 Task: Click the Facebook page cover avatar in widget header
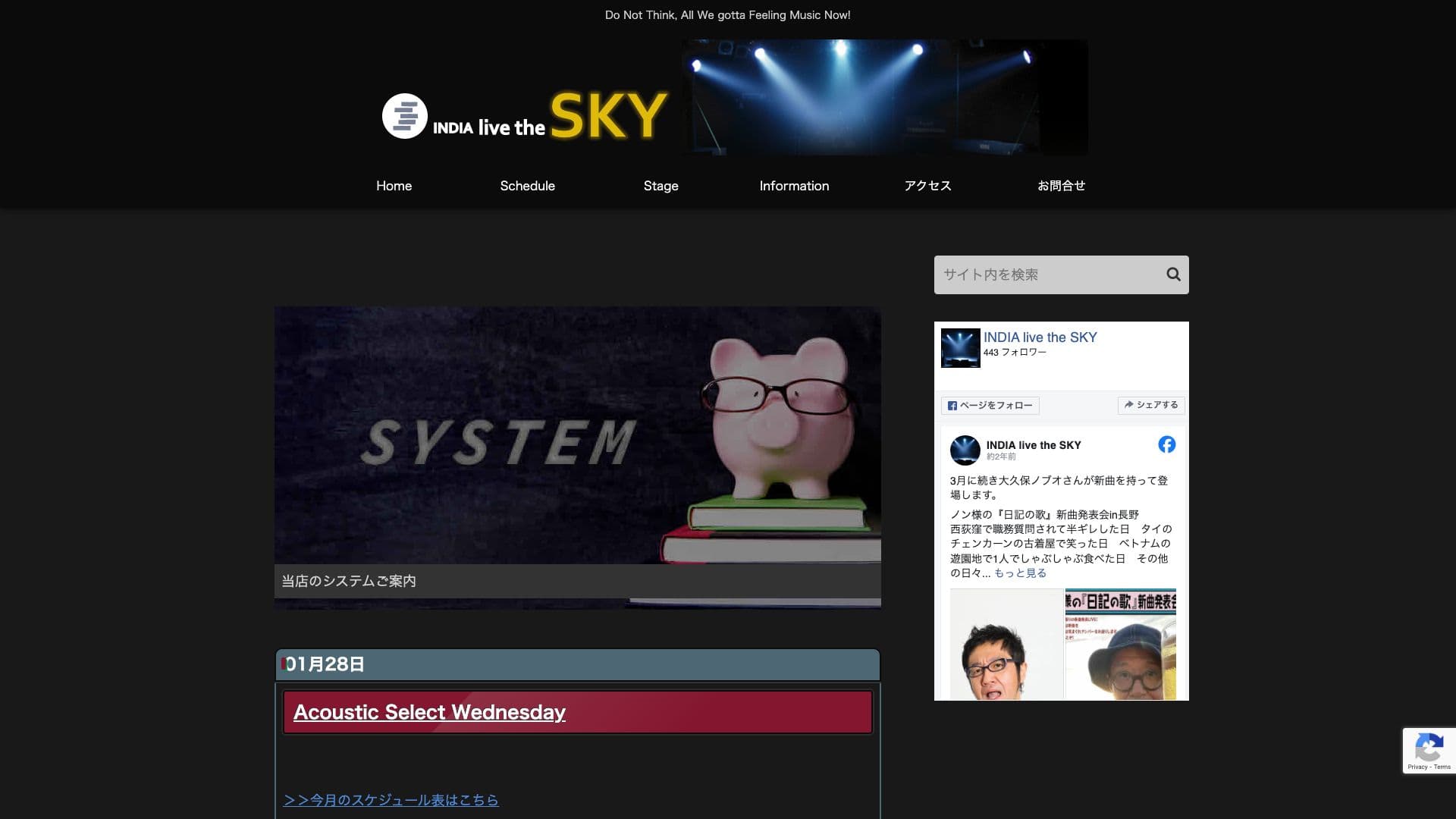pyautogui.click(x=960, y=349)
